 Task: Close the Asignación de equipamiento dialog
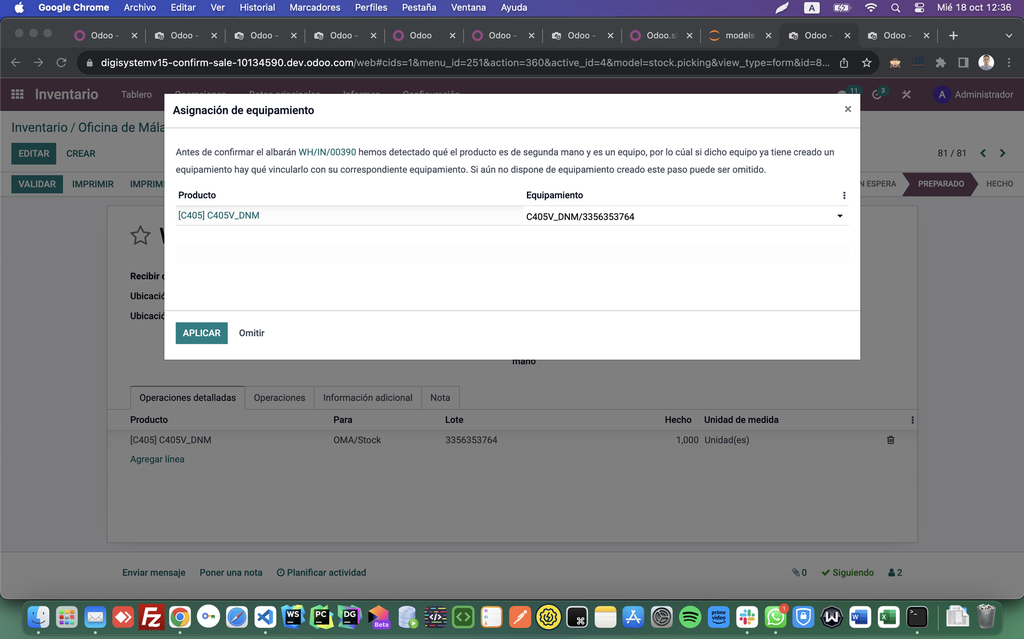point(848,109)
